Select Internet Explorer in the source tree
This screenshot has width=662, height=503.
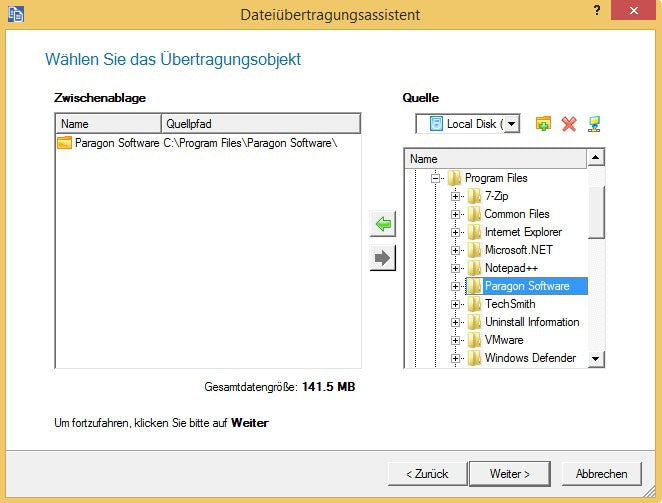coord(524,232)
